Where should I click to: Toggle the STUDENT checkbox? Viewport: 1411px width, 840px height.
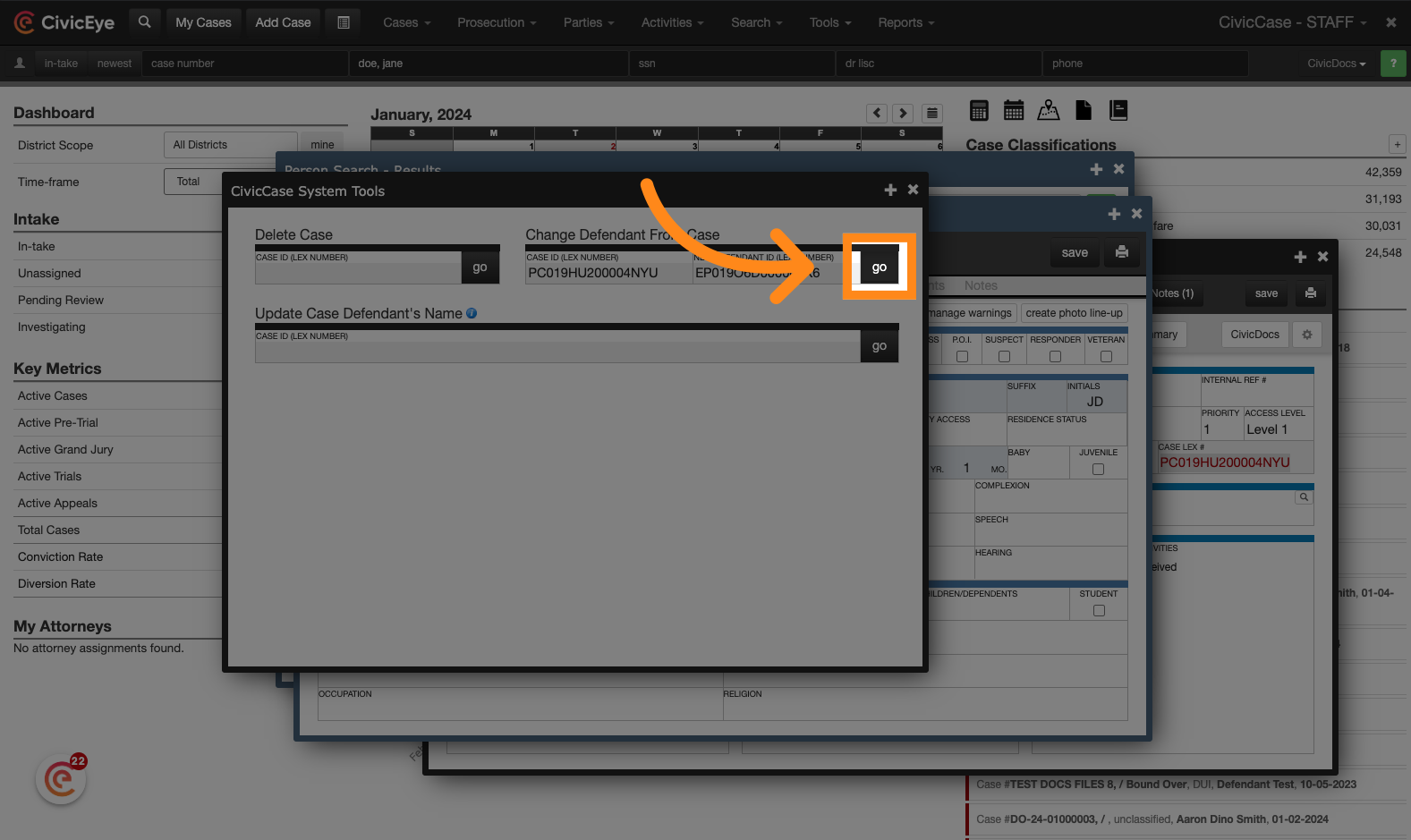pyautogui.click(x=1099, y=610)
